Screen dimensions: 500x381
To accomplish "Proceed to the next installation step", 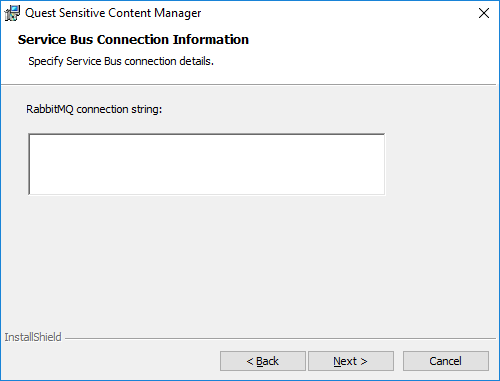I will point(351,361).
